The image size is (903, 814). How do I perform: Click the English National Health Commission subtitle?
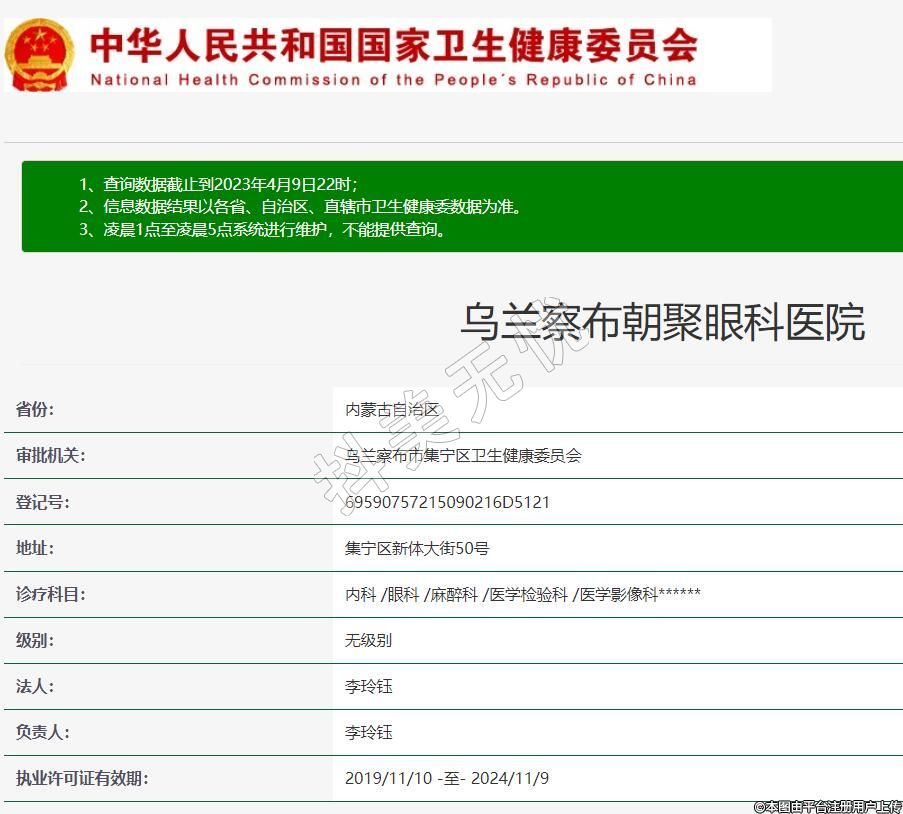click(x=393, y=80)
